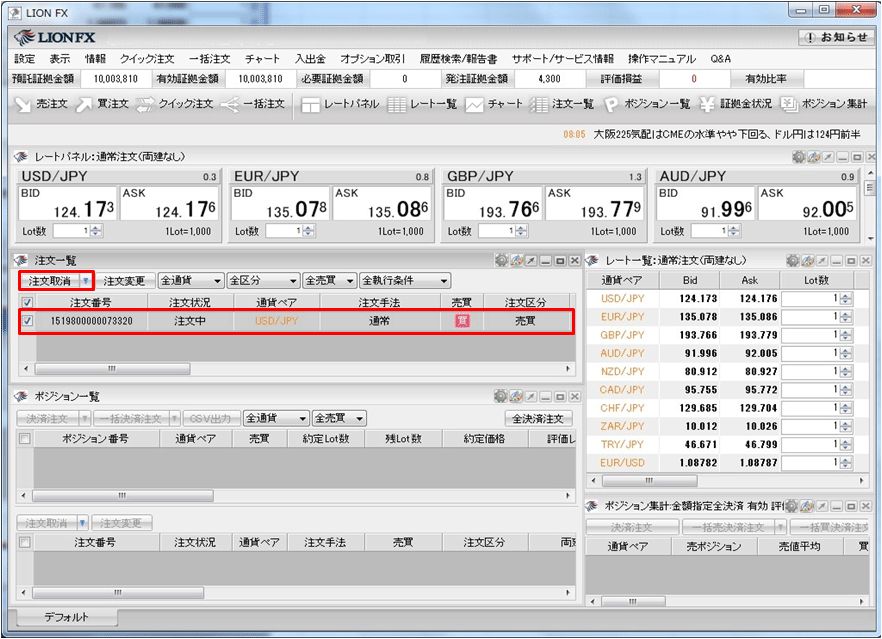Viewport: 882px width, 639px height.
Task: Open the 全通貨 dropdown in ポジション一覧
Action: click(276, 418)
